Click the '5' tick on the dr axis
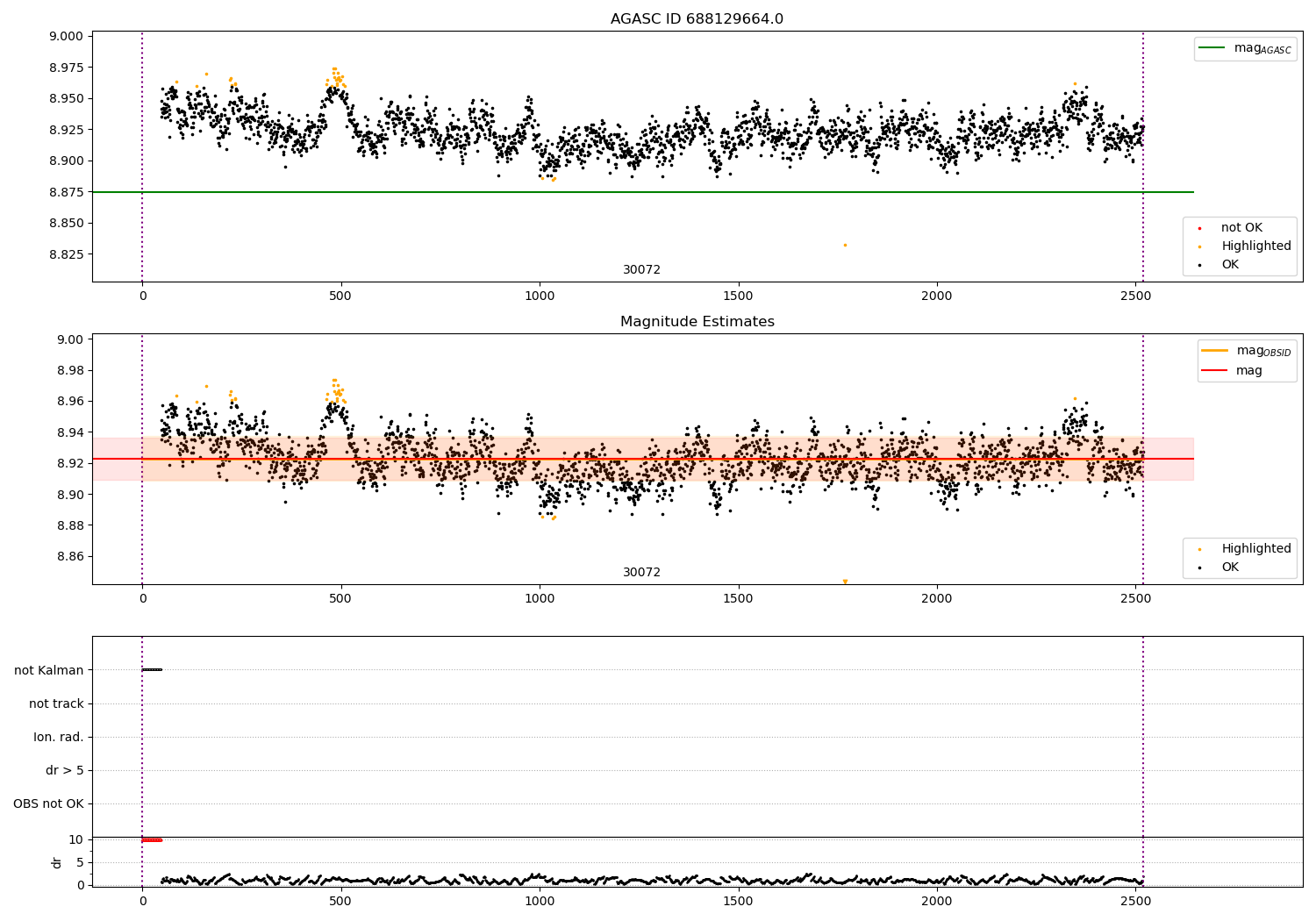This screenshot has width=1316, height=921. [x=80, y=862]
